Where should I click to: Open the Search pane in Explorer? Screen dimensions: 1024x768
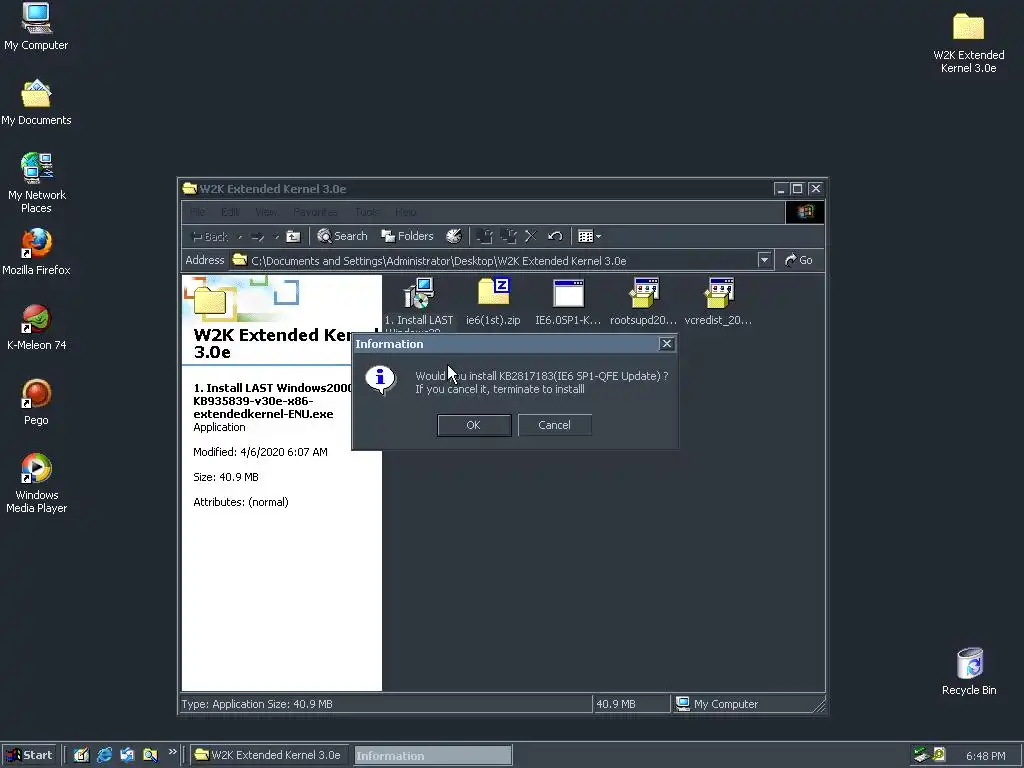pos(342,236)
